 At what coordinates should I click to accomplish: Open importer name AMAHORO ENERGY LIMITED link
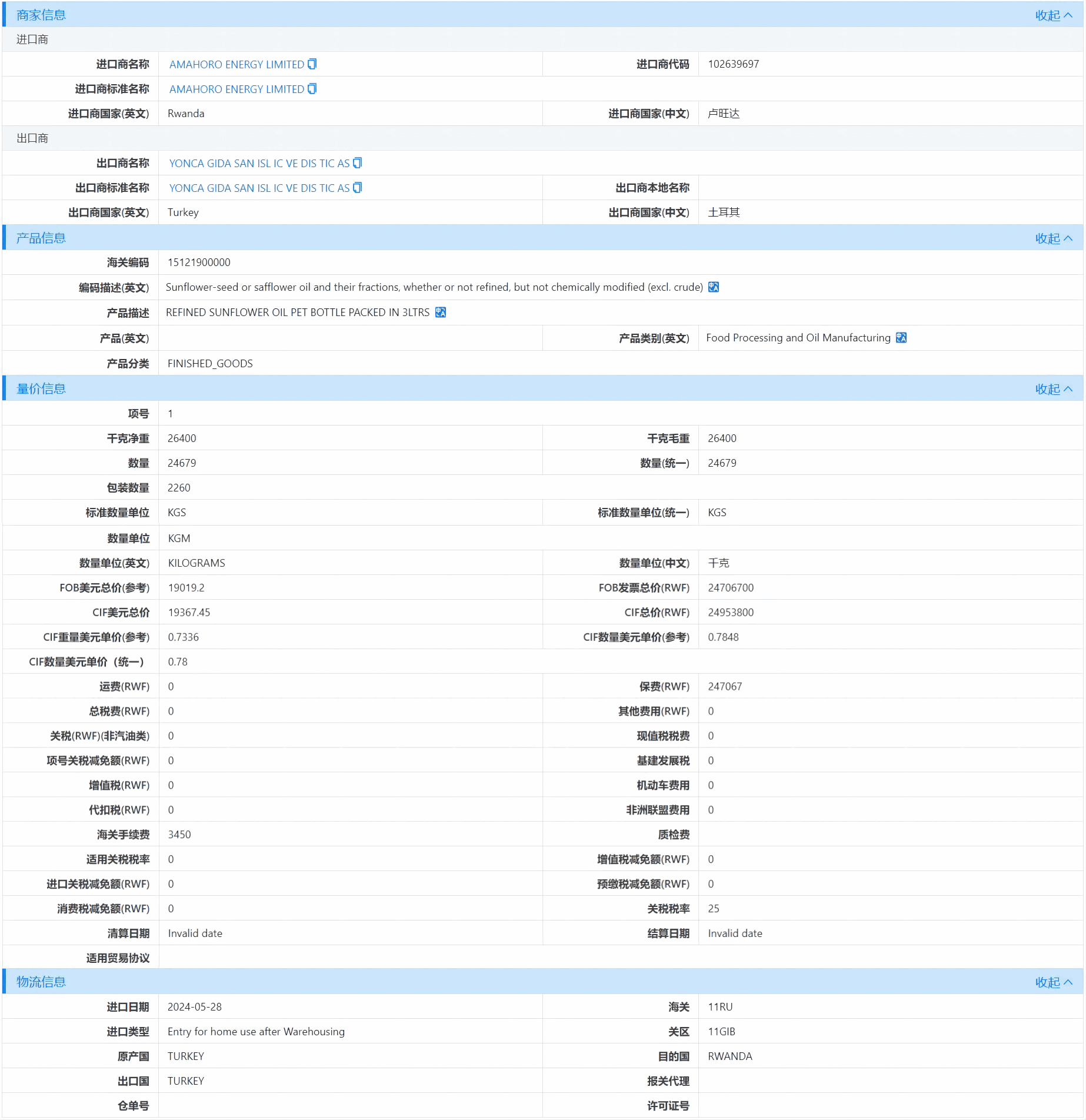click(236, 64)
